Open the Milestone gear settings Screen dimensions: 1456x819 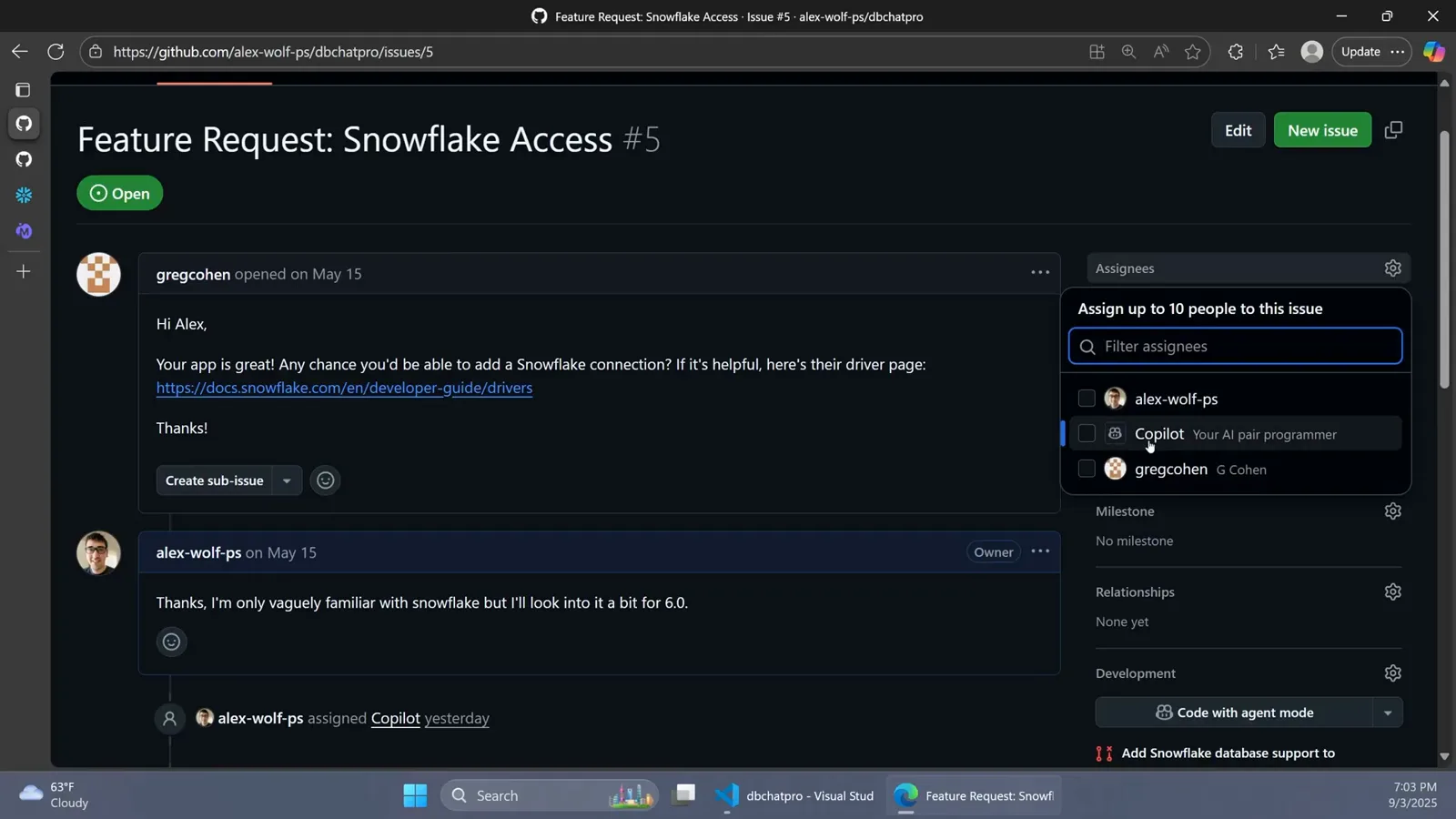1392,511
